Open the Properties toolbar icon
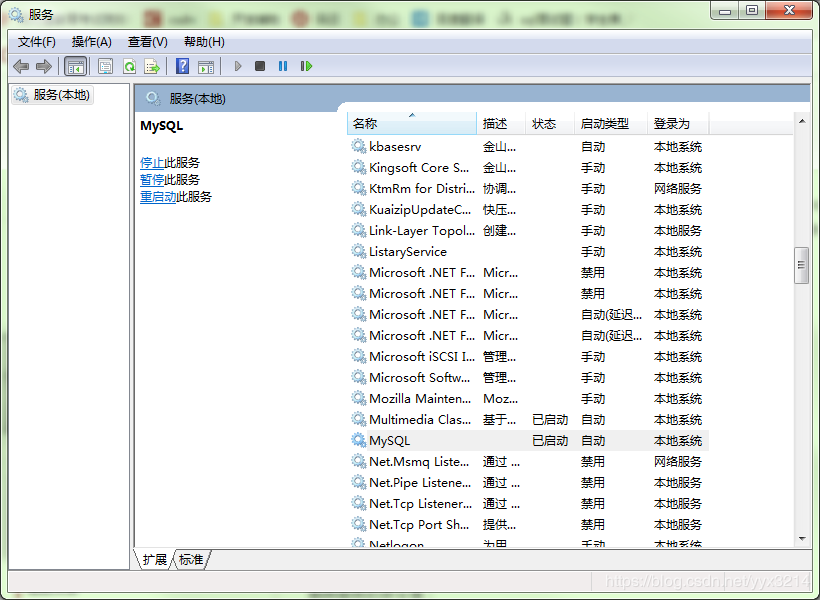Image resolution: width=820 pixels, height=600 pixels. coord(105,66)
